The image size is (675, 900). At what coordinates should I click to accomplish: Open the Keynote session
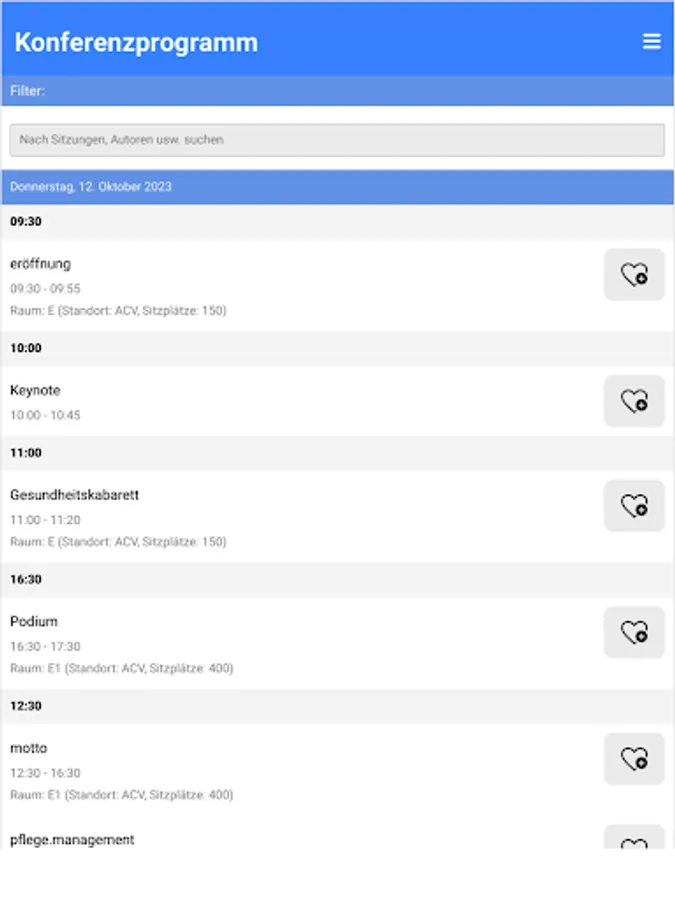[x=35, y=390]
